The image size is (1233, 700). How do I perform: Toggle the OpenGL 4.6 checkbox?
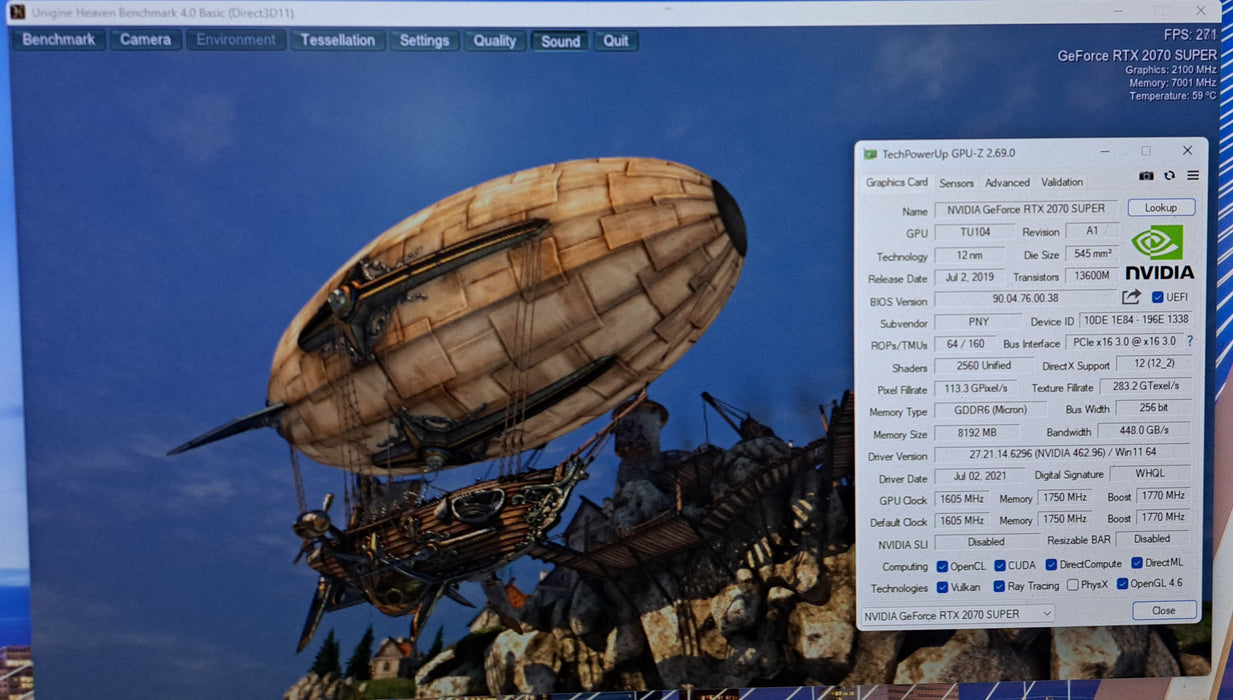click(1123, 584)
